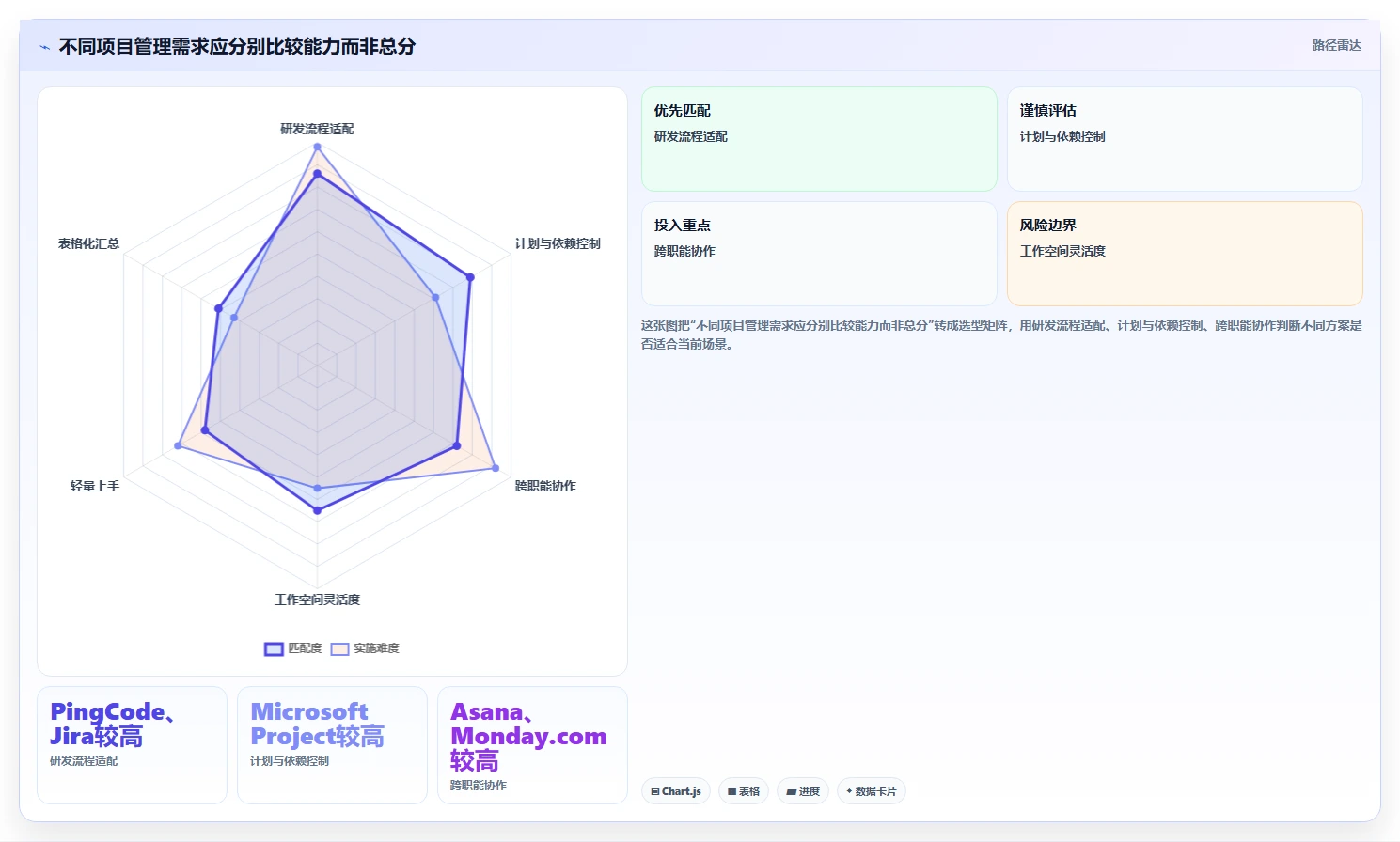
Task: Click the 表格 tag
Action: click(744, 791)
